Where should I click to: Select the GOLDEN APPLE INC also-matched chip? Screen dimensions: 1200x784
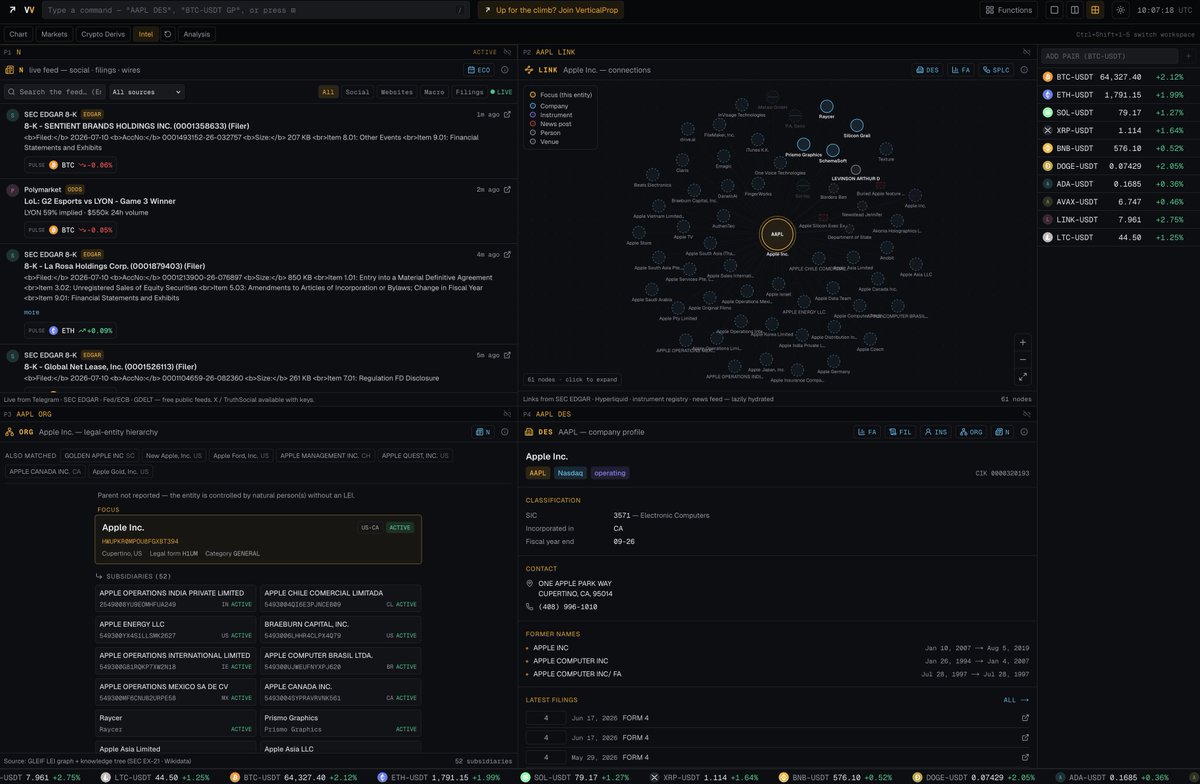99,455
